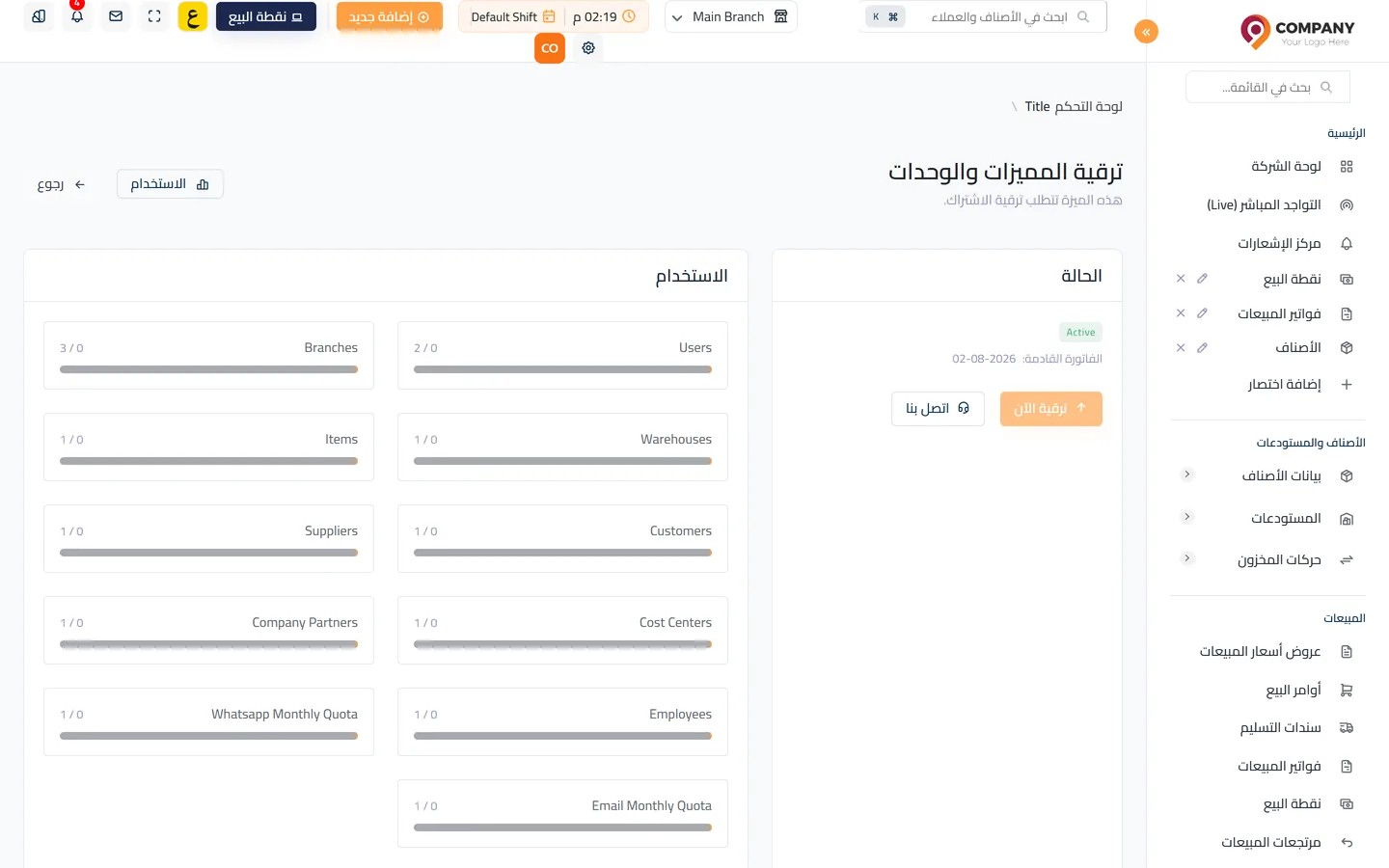Click the ترقية الآن upgrade button
The height and width of the screenshot is (868, 1389).
pyautogui.click(x=1050, y=409)
